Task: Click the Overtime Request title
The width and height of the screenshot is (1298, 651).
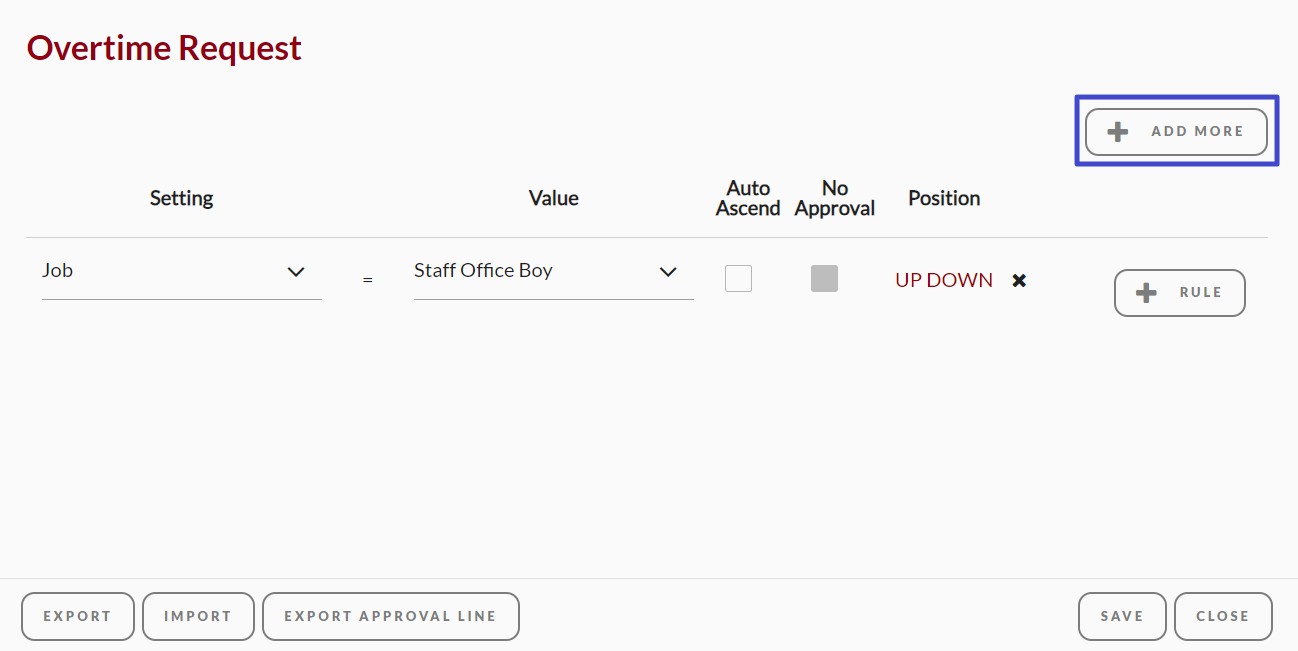Action: tap(164, 48)
